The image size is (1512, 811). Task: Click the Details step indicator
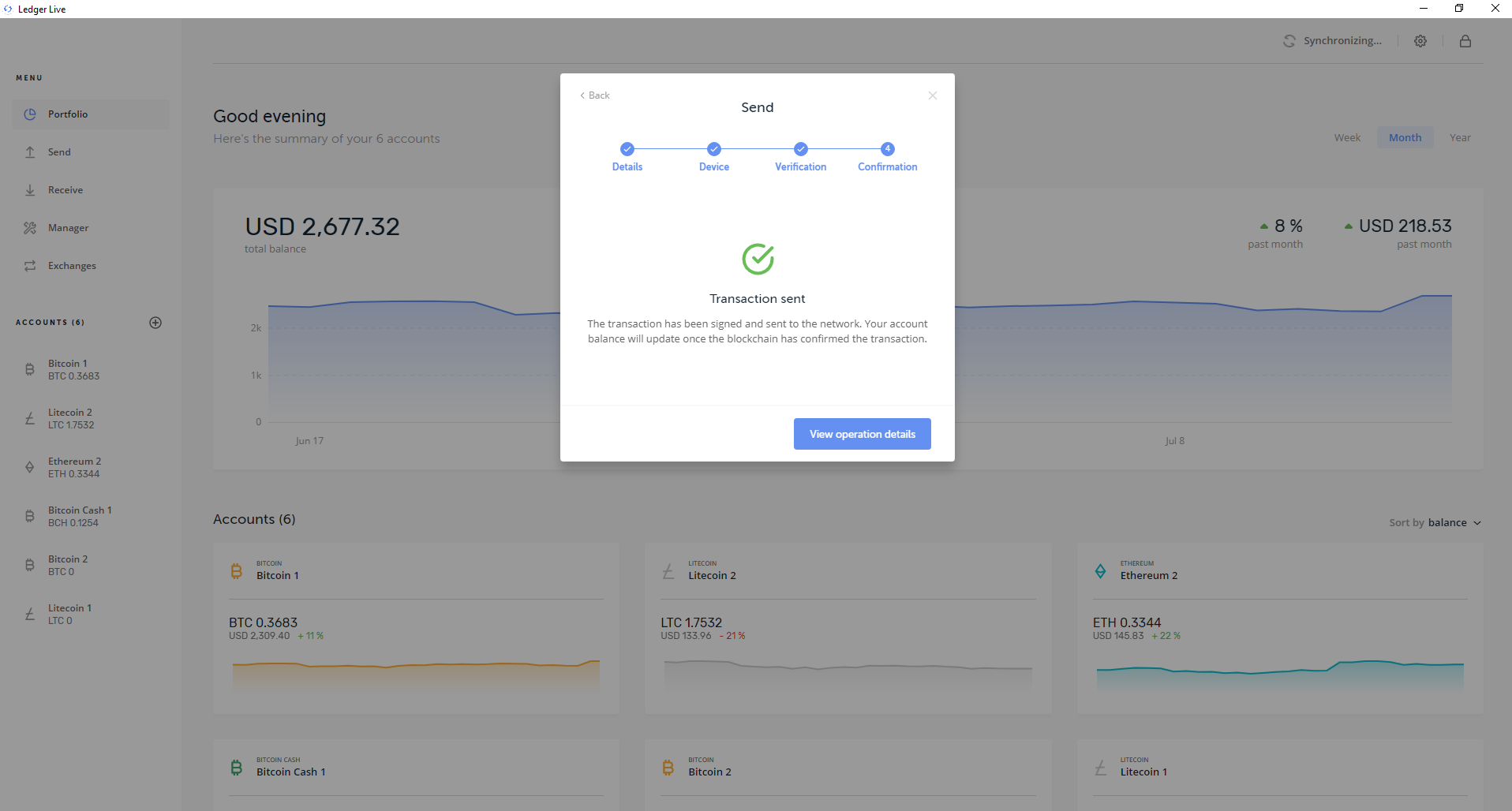tap(627, 156)
